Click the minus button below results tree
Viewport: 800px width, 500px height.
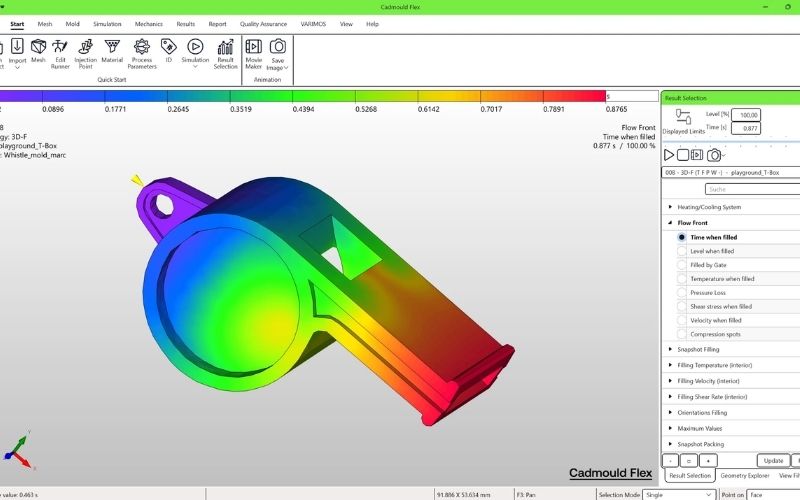670,460
